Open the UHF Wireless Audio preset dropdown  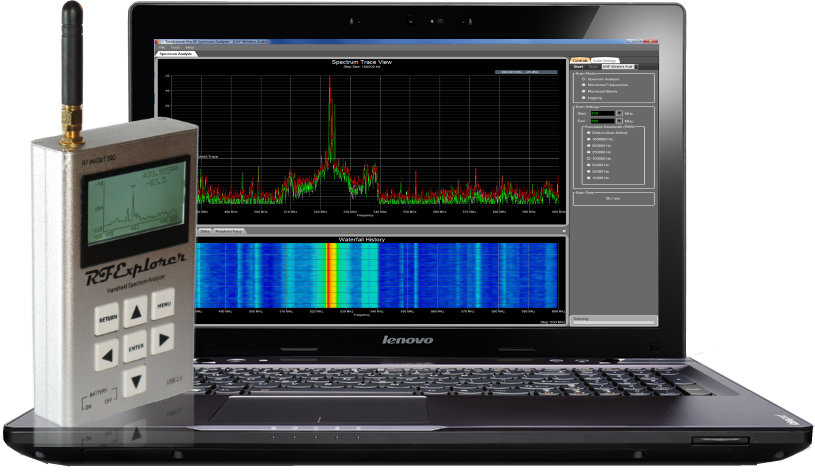[x=620, y=67]
